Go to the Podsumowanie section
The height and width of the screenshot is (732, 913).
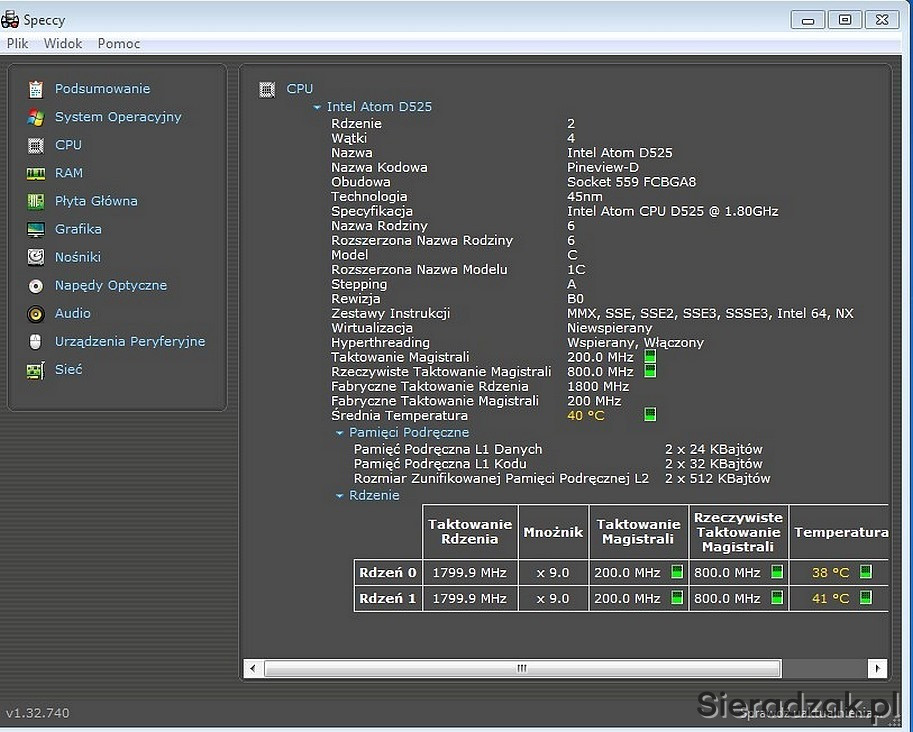[102, 89]
